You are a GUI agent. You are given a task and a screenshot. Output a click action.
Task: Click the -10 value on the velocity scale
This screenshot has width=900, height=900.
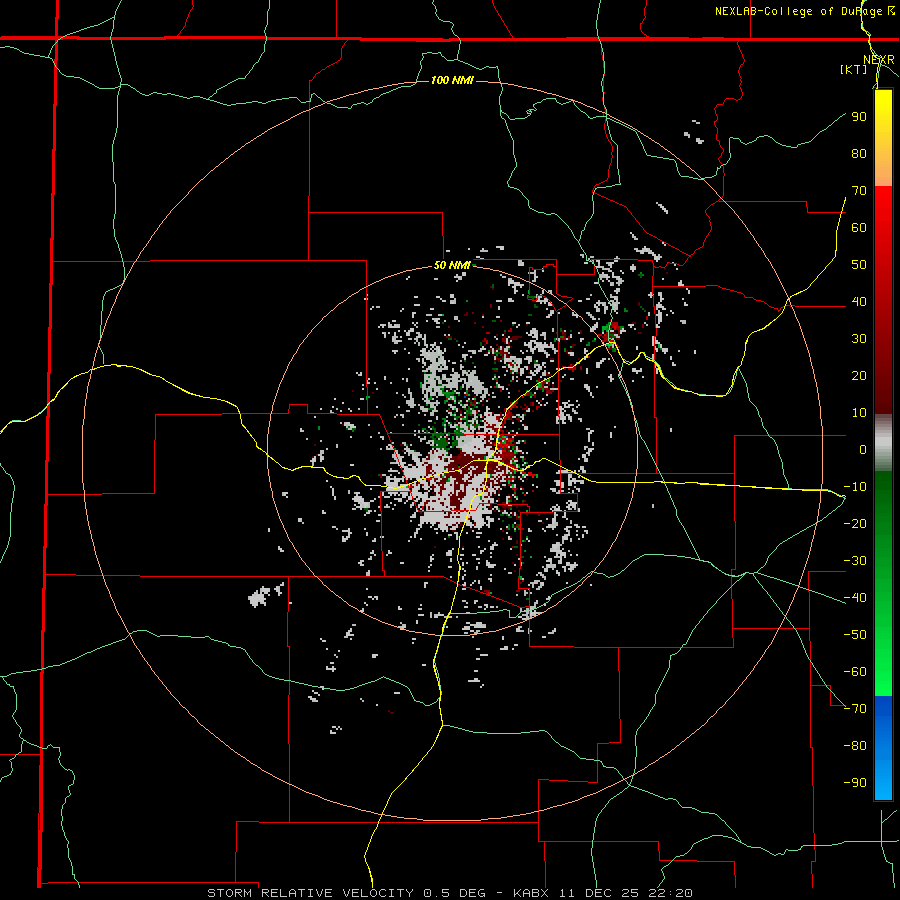(855, 487)
